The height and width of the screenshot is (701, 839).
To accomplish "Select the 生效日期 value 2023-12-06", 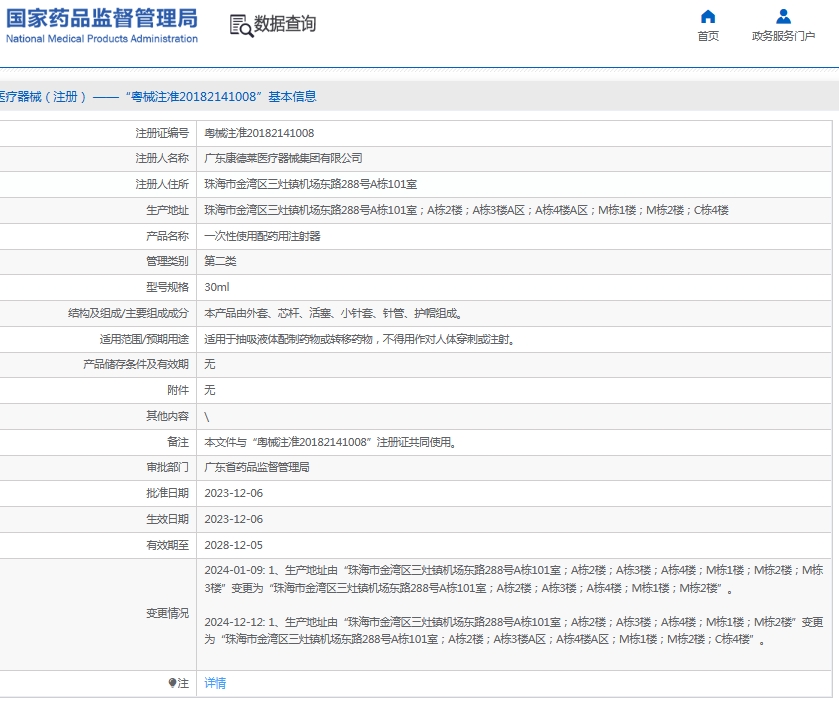I will (234, 519).
